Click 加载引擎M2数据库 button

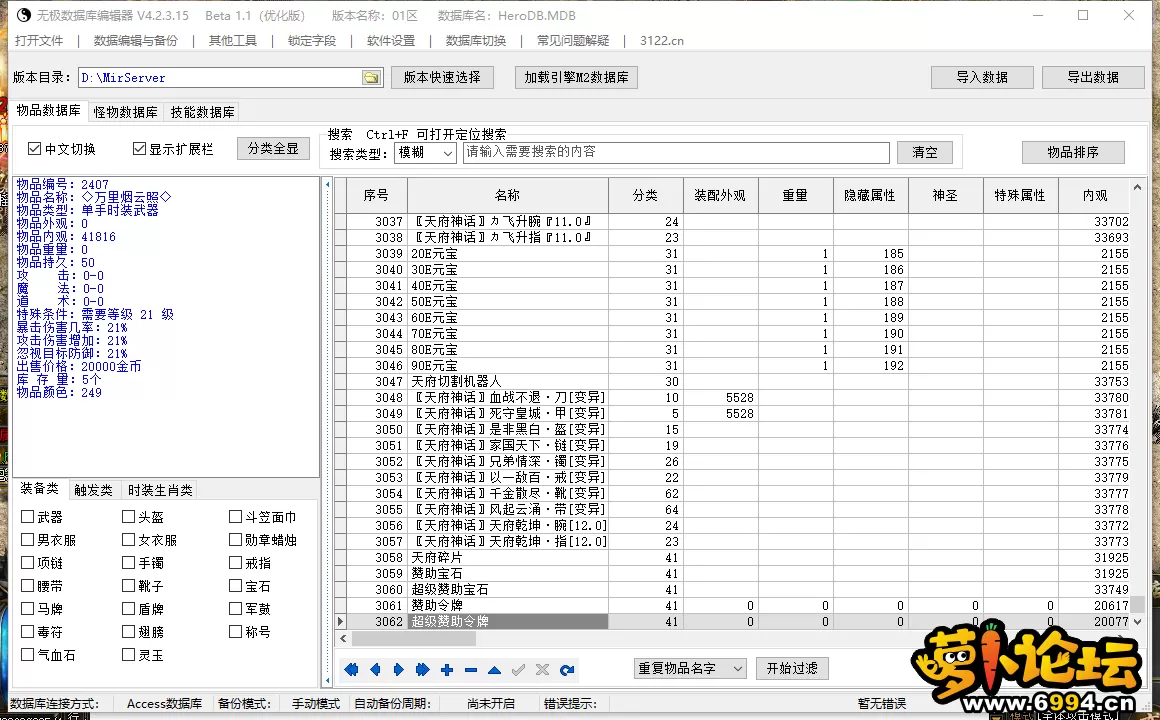(x=576, y=77)
